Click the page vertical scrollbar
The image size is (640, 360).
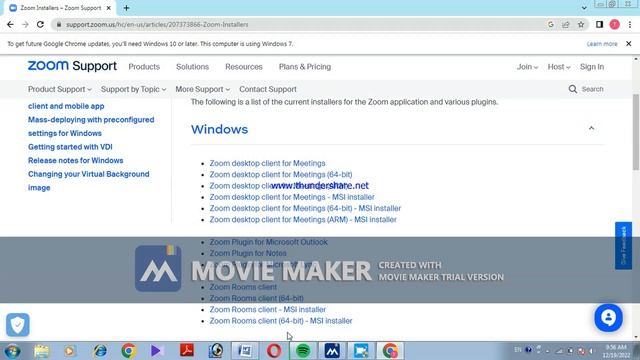point(636,132)
